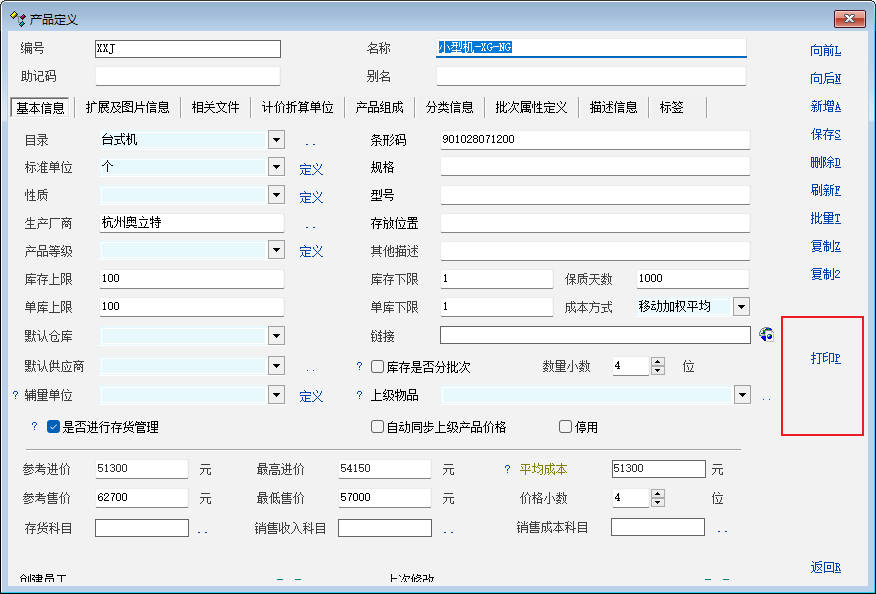Click the 定义 link beside 产品等级

tap(311, 252)
